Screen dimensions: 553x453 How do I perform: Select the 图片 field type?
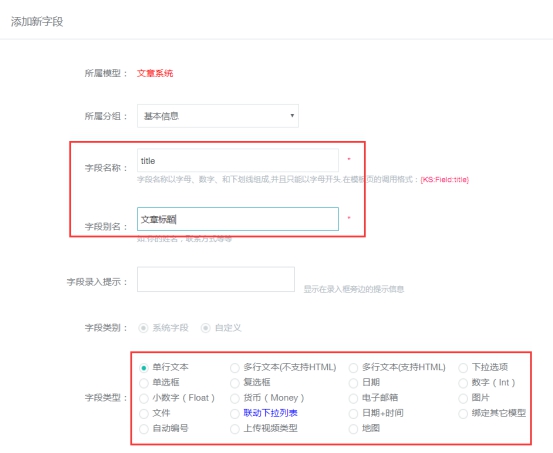click(x=463, y=398)
